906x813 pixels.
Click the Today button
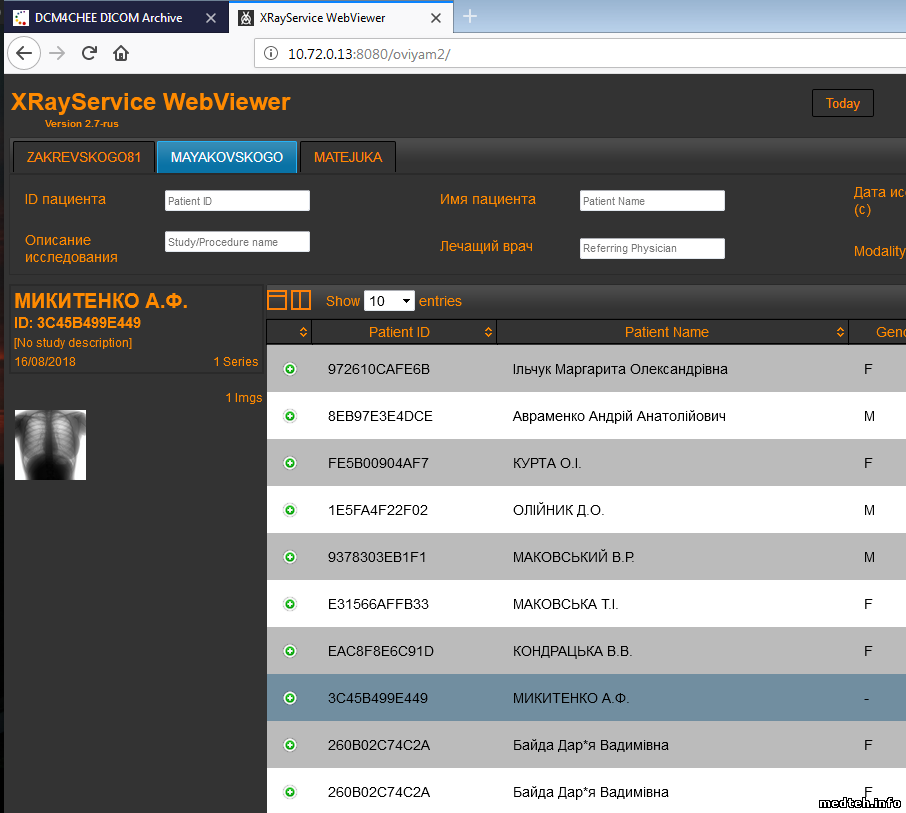coord(842,103)
